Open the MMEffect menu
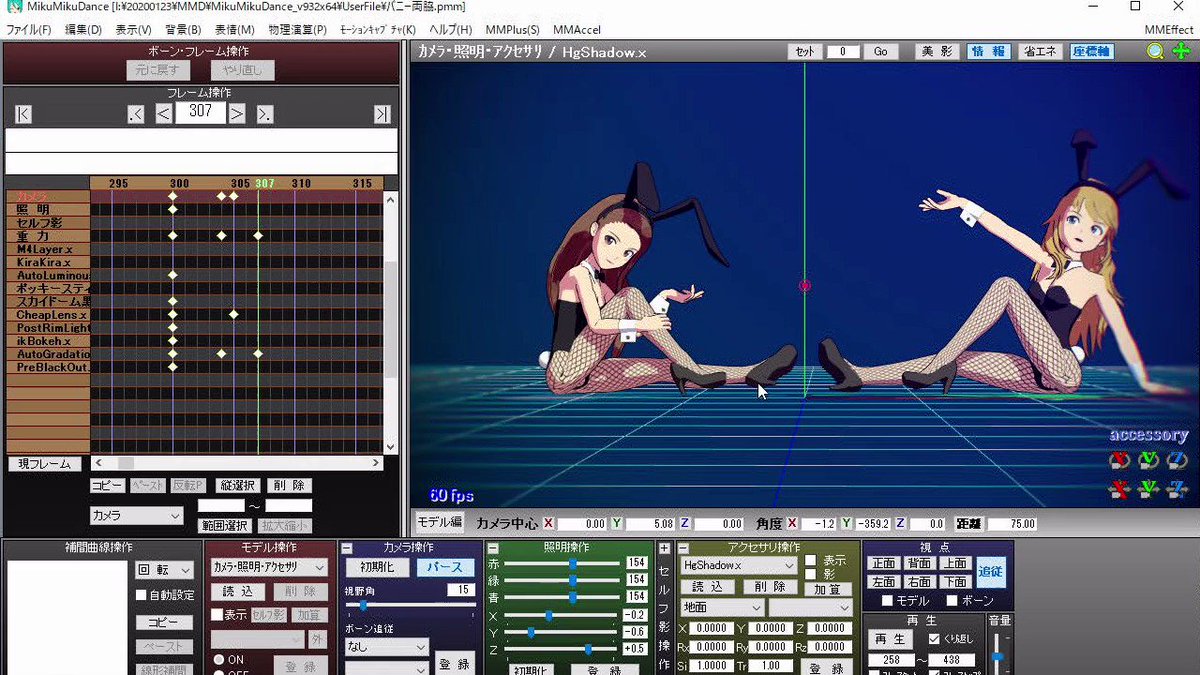This screenshot has height=675, width=1200. click(x=1168, y=30)
